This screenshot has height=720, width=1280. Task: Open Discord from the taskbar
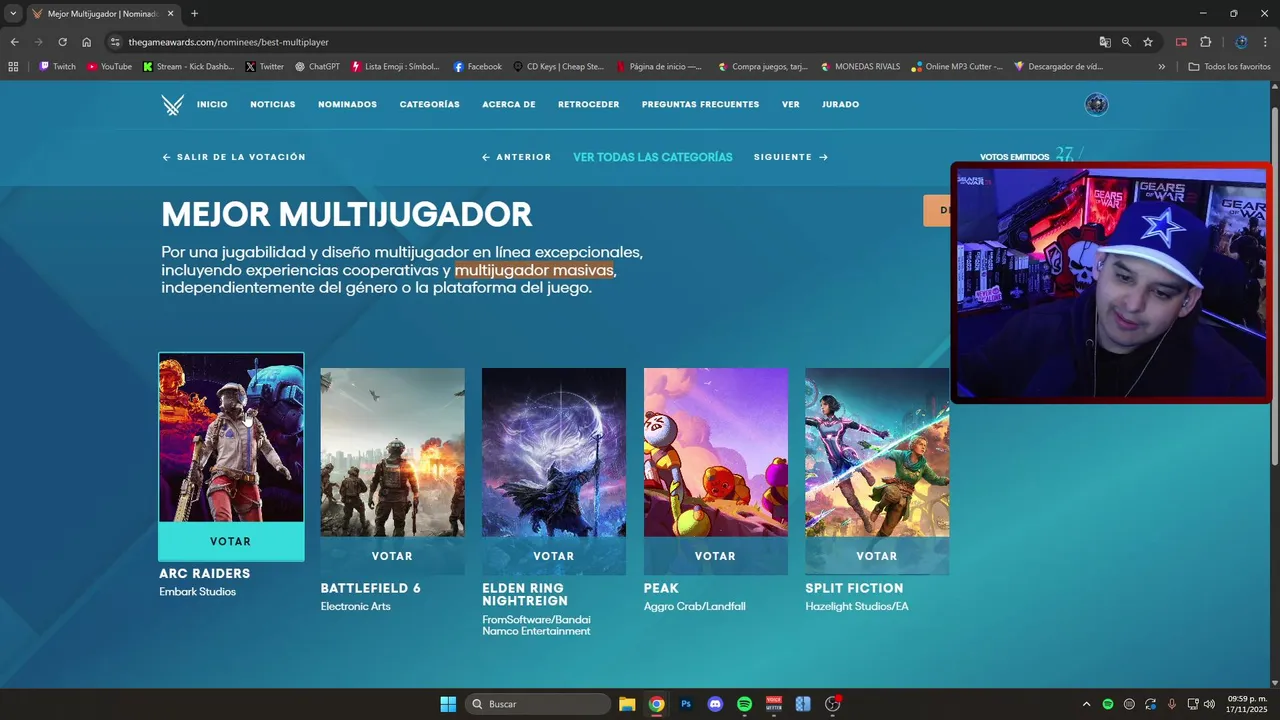click(x=715, y=704)
